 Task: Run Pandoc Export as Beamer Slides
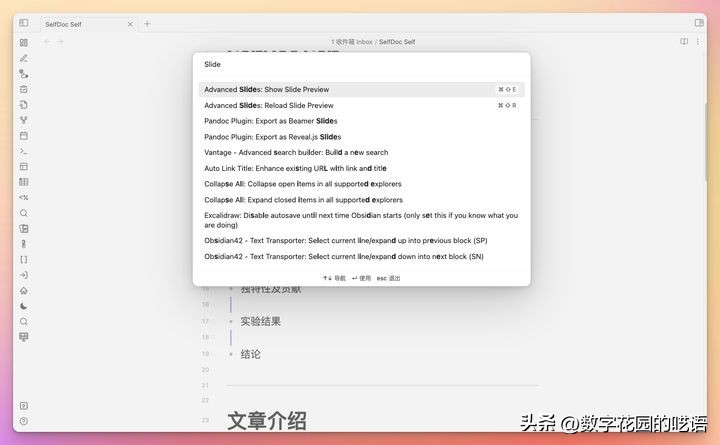tap(361, 121)
